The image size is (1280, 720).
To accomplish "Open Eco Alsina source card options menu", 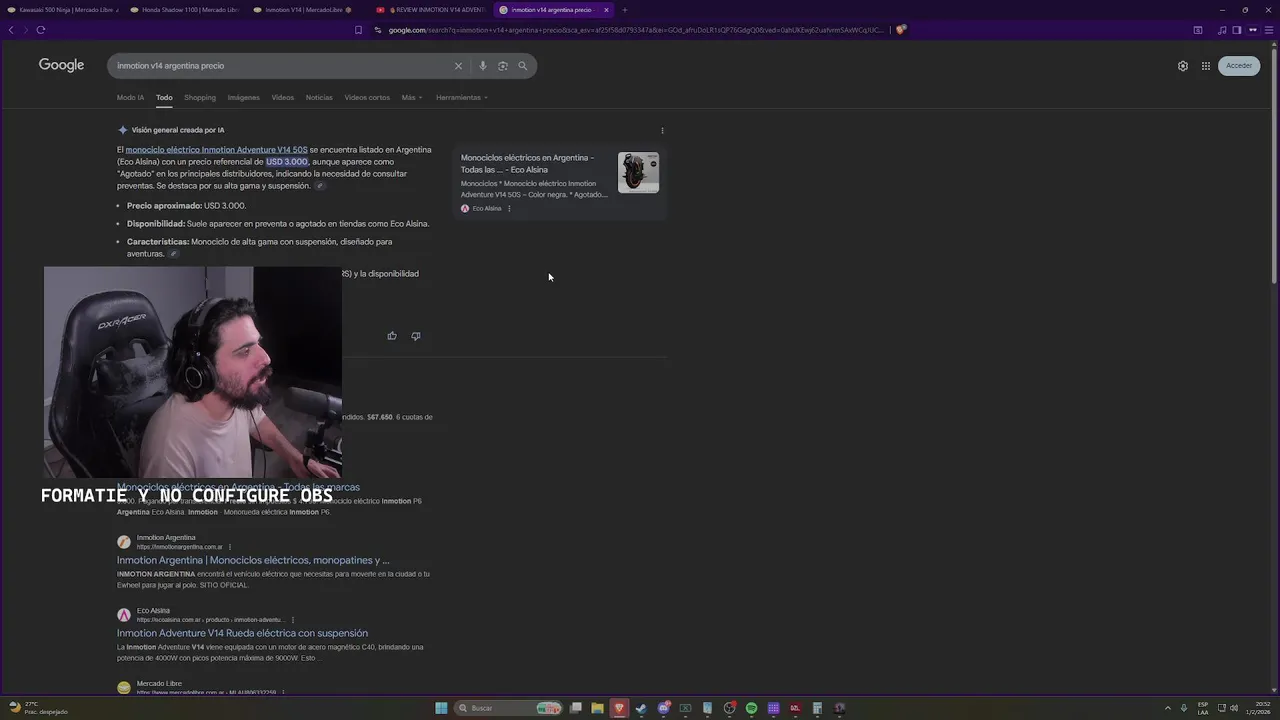I will (x=509, y=209).
